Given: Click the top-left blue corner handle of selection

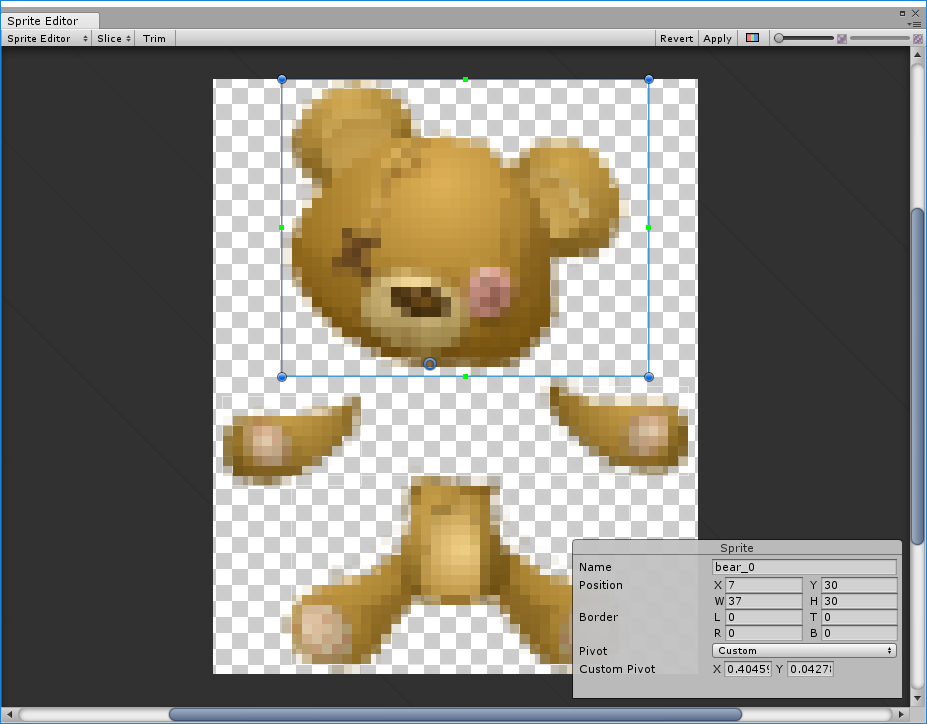Looking at the screenshot, I should pos(282,79).
